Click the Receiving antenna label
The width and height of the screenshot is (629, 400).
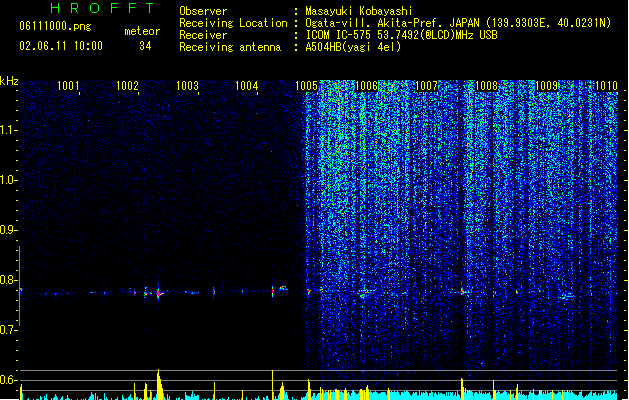point(230,47)
